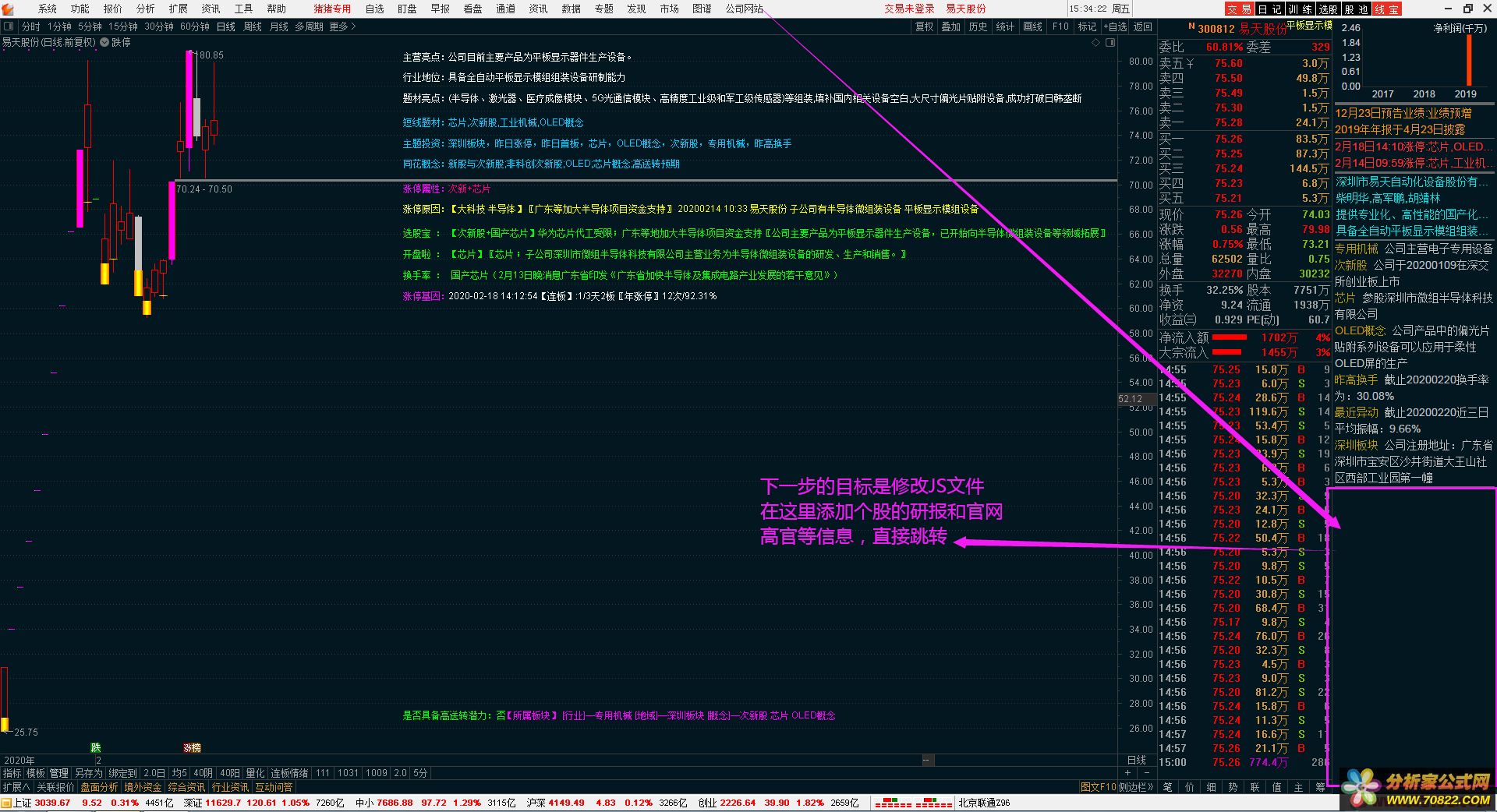Open the 系统 menu

point(48,9)
